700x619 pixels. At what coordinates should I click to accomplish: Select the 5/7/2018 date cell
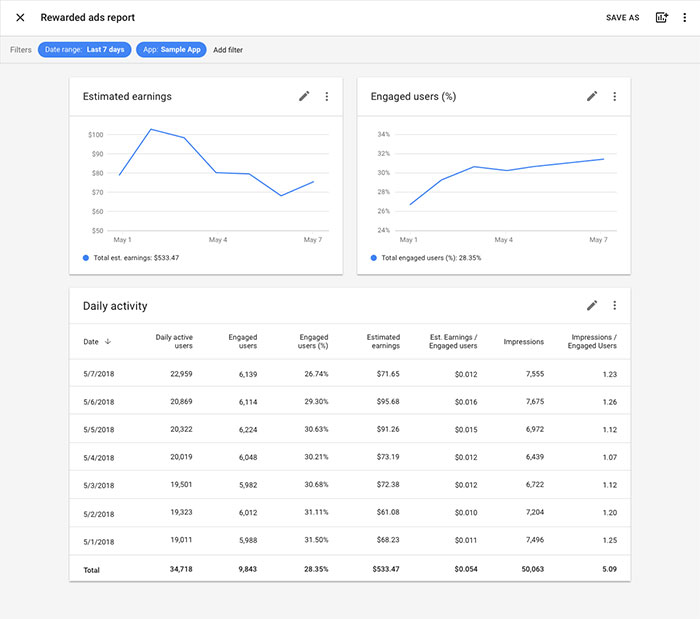(x=99, y=374)
